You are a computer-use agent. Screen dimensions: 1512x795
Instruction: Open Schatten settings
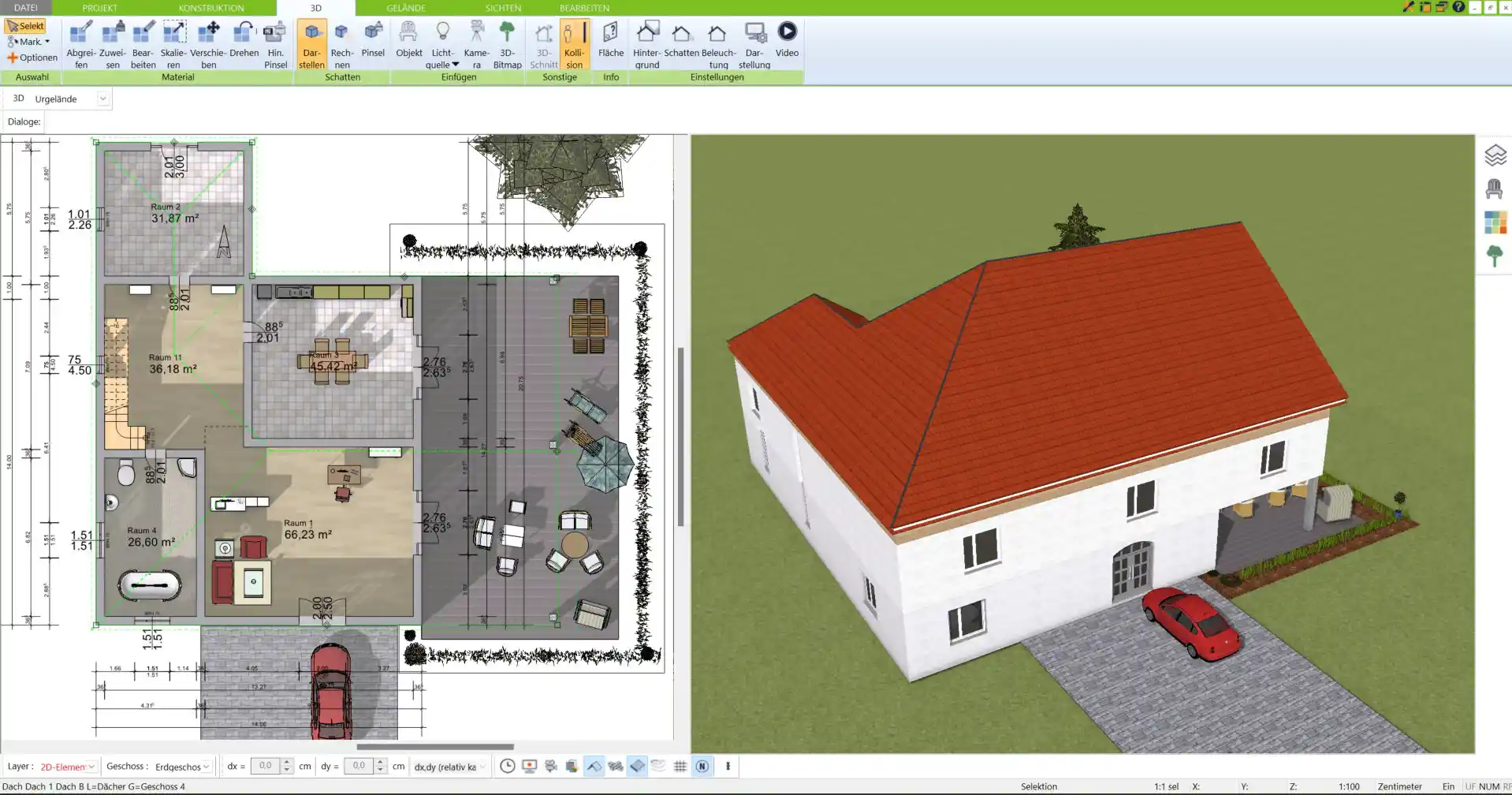click(x=681, y=39)
